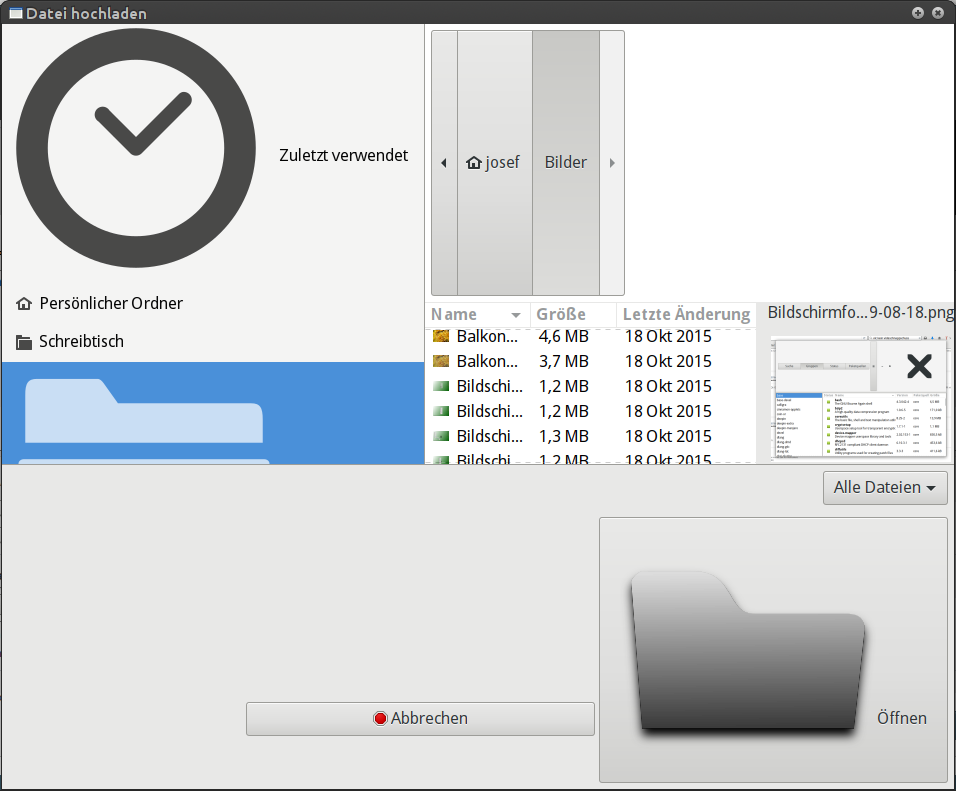Click the big folder icon on Öffnen
956x791 pixels.
tap(746, 650)
